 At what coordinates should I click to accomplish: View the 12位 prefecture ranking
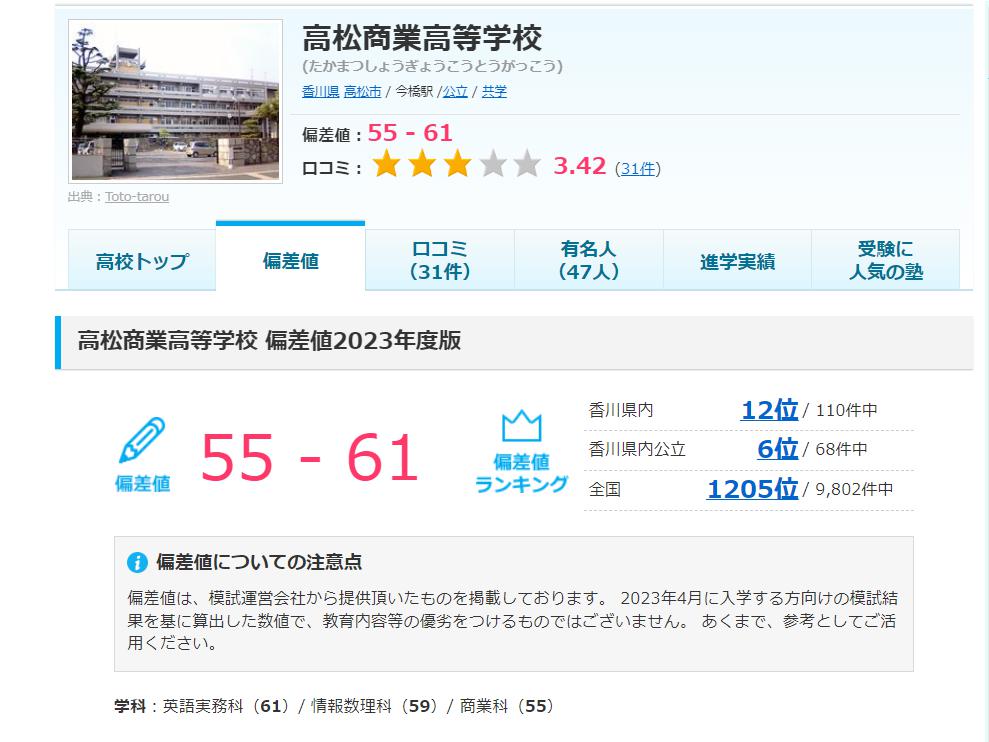[x=769, y=410]
